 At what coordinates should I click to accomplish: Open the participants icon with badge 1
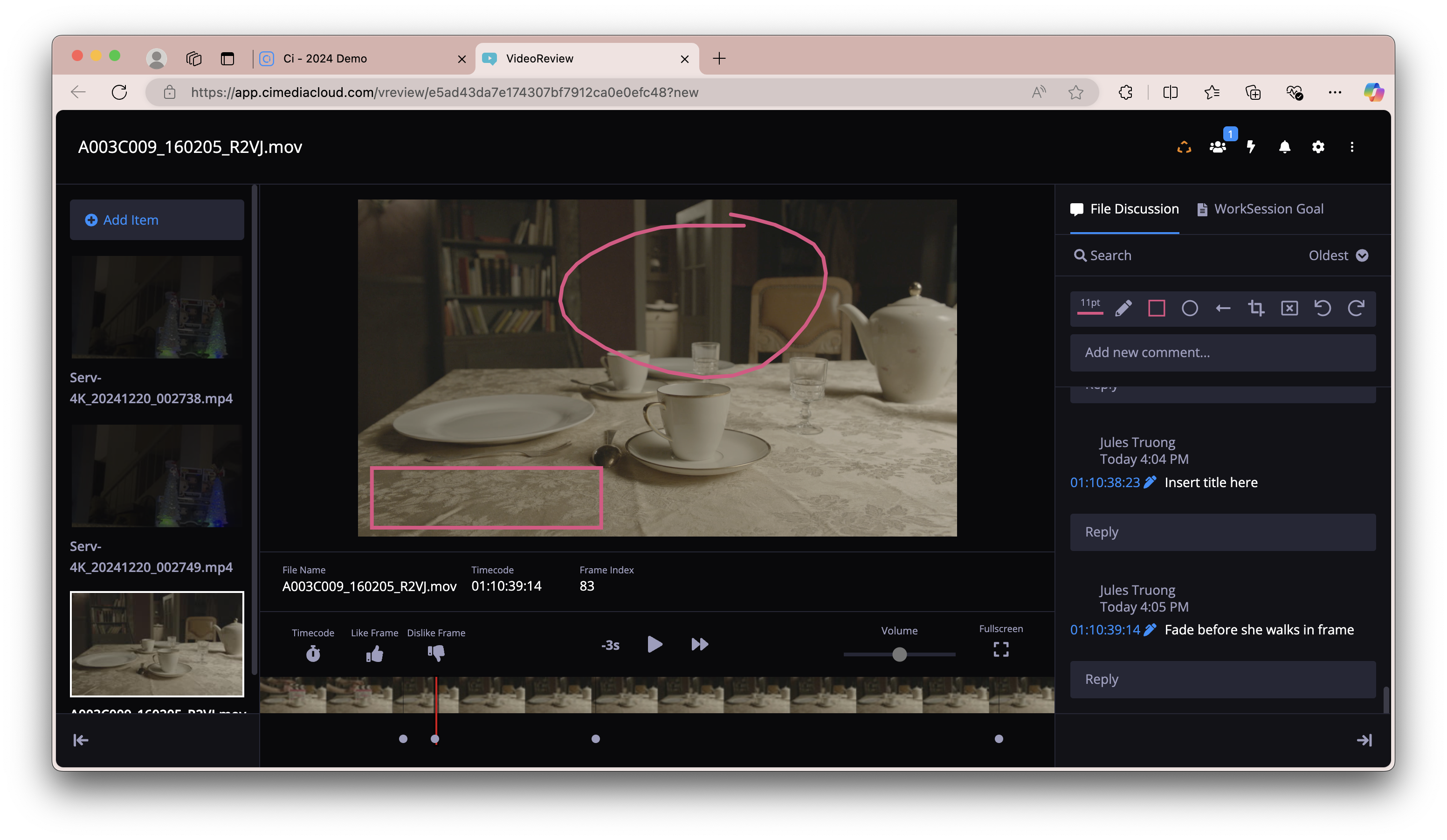click(1217, 147)
